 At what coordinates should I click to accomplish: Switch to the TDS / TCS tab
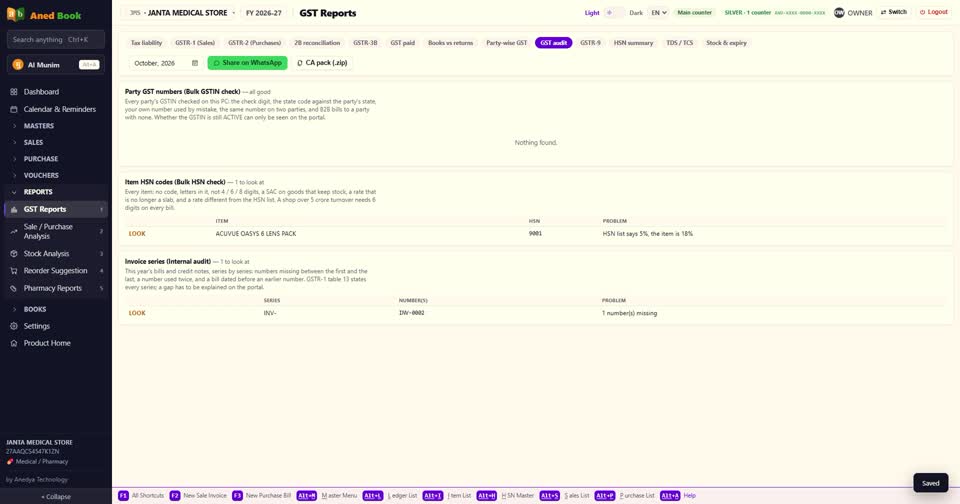[x=680, y=43]
